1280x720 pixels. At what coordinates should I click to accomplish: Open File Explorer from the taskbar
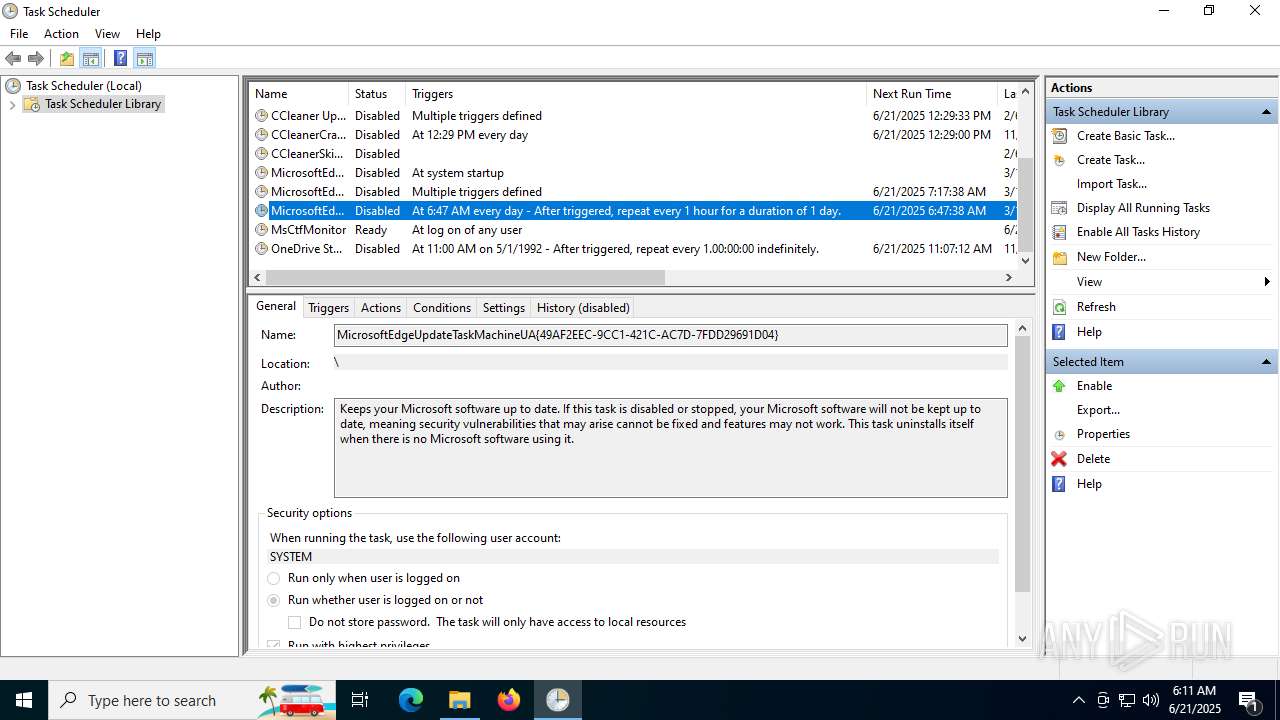tap(459, 700)
